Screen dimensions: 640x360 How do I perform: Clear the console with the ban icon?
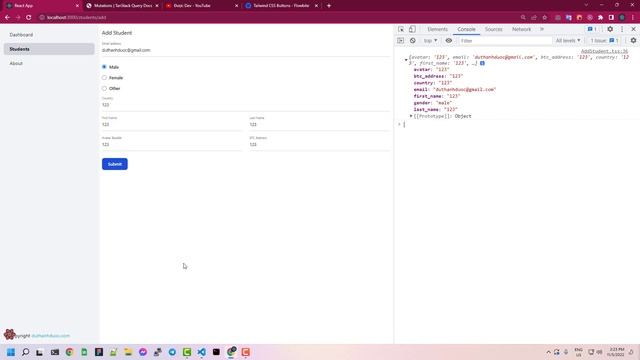[413, 41]
